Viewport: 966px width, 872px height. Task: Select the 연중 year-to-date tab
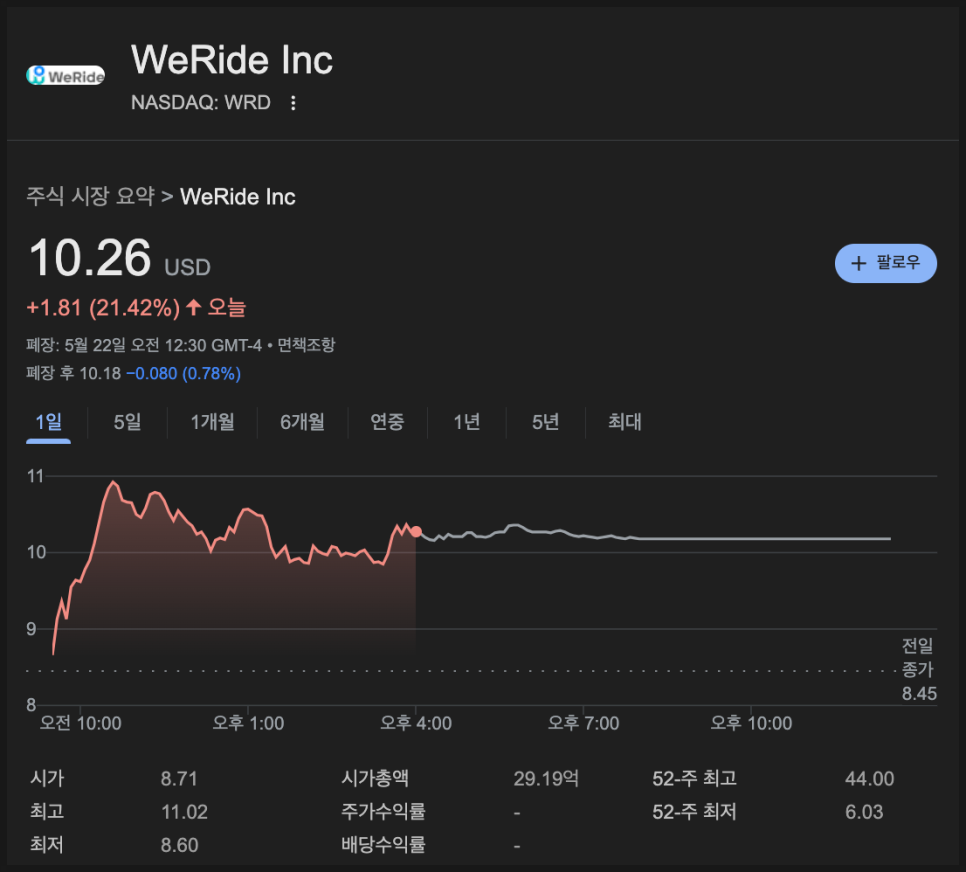coord(388,422)
